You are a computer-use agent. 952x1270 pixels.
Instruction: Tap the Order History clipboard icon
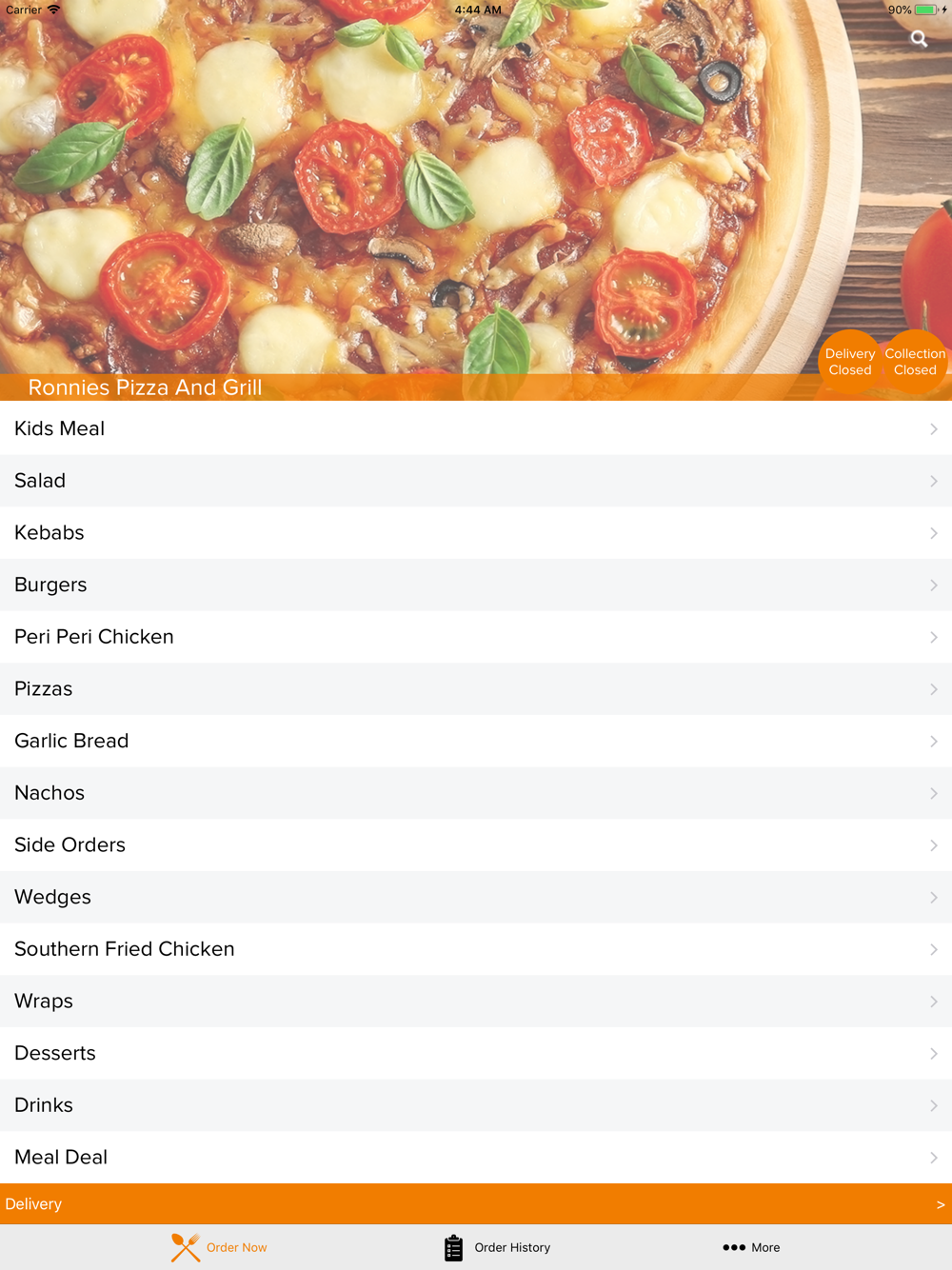[453, 1247]
